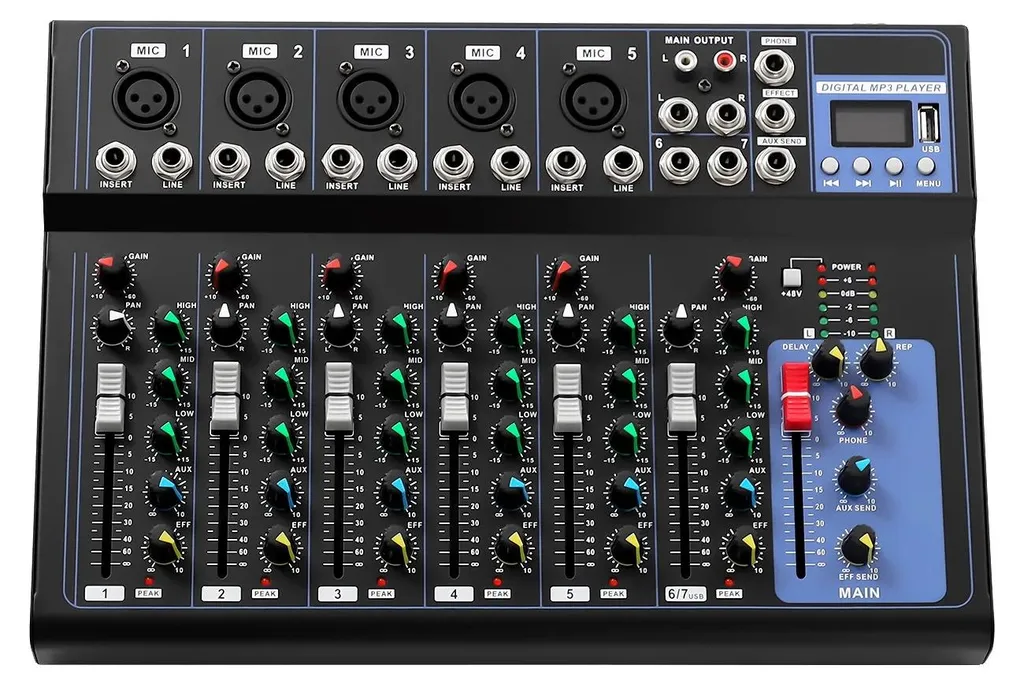The height and width of the screenshot is (685, 1024).
Task: Click the channel 3 volume fader
Action: pos(339,398)
